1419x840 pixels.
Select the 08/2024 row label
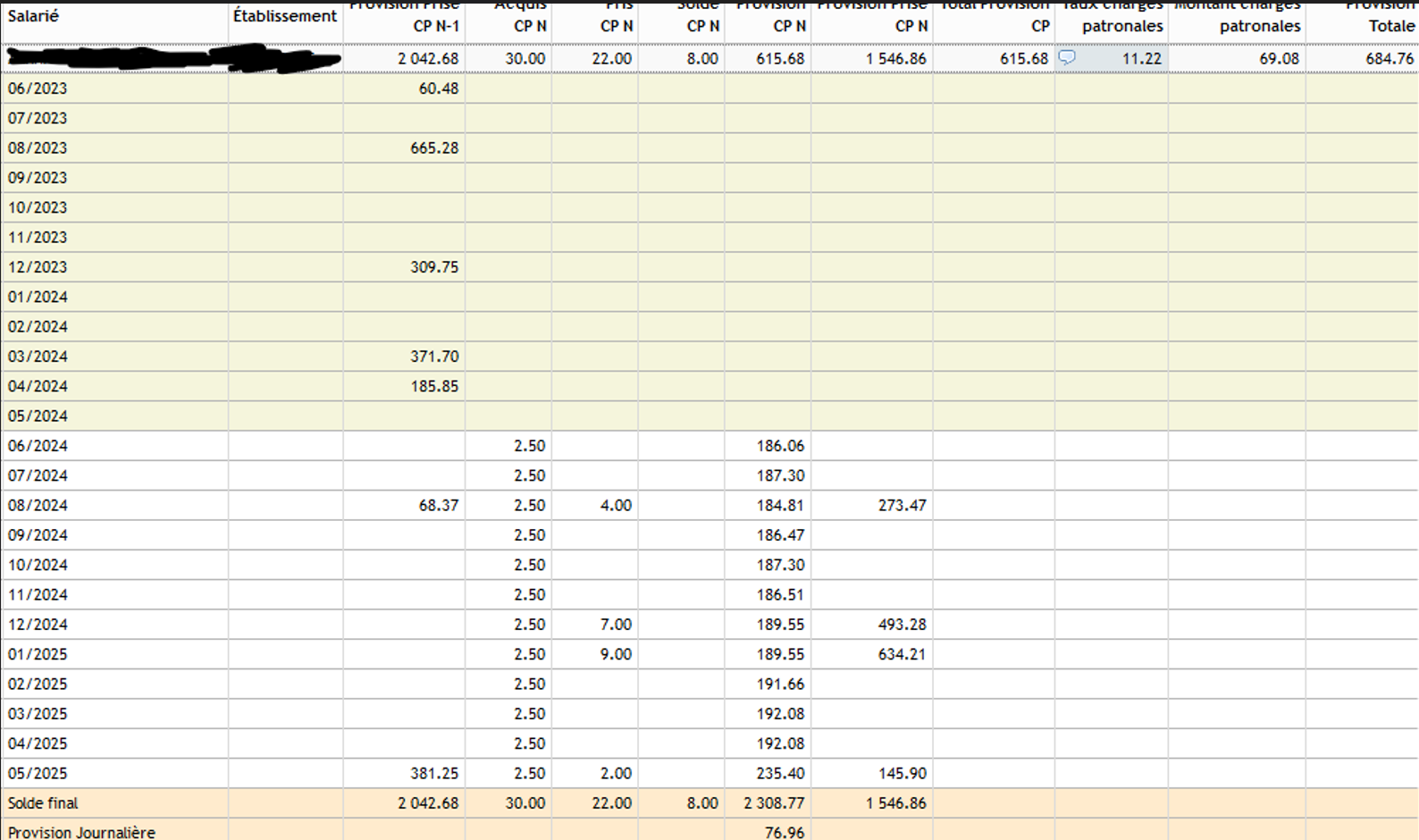(x=38, y=505)
